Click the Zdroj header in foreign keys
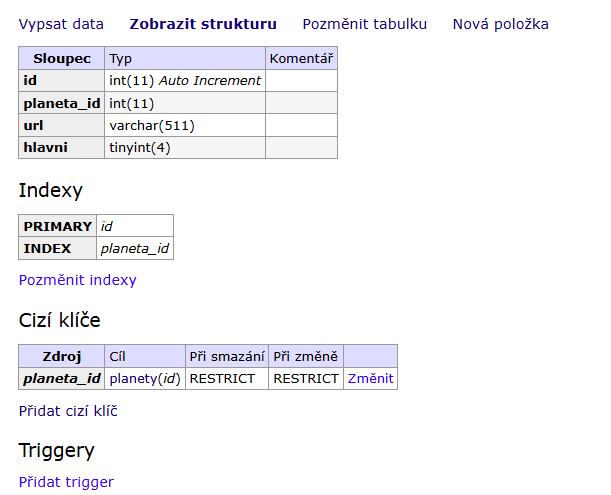Viewport: 611px width, 495px height. click(x=61, y=357)
